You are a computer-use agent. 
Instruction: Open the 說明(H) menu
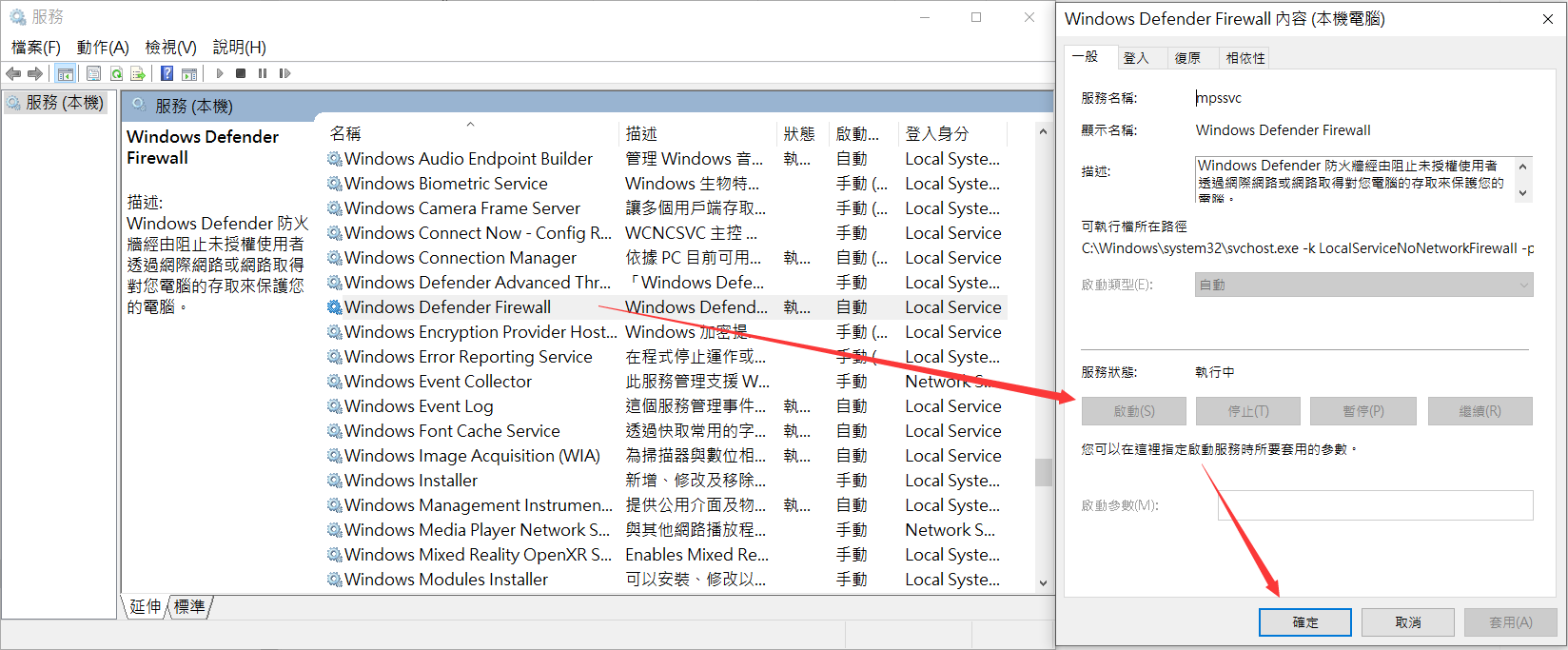pos(240,47)
